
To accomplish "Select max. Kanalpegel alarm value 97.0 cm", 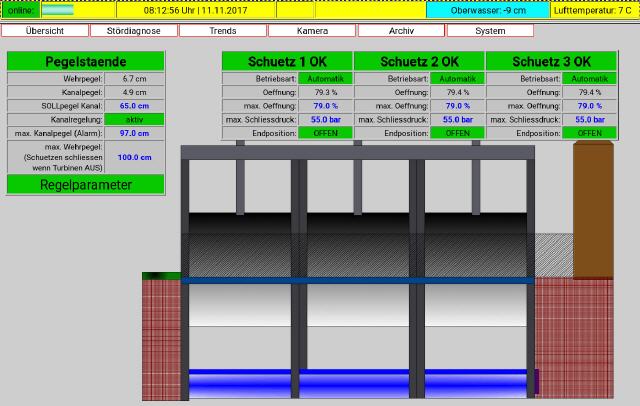I will pos(134,133).
